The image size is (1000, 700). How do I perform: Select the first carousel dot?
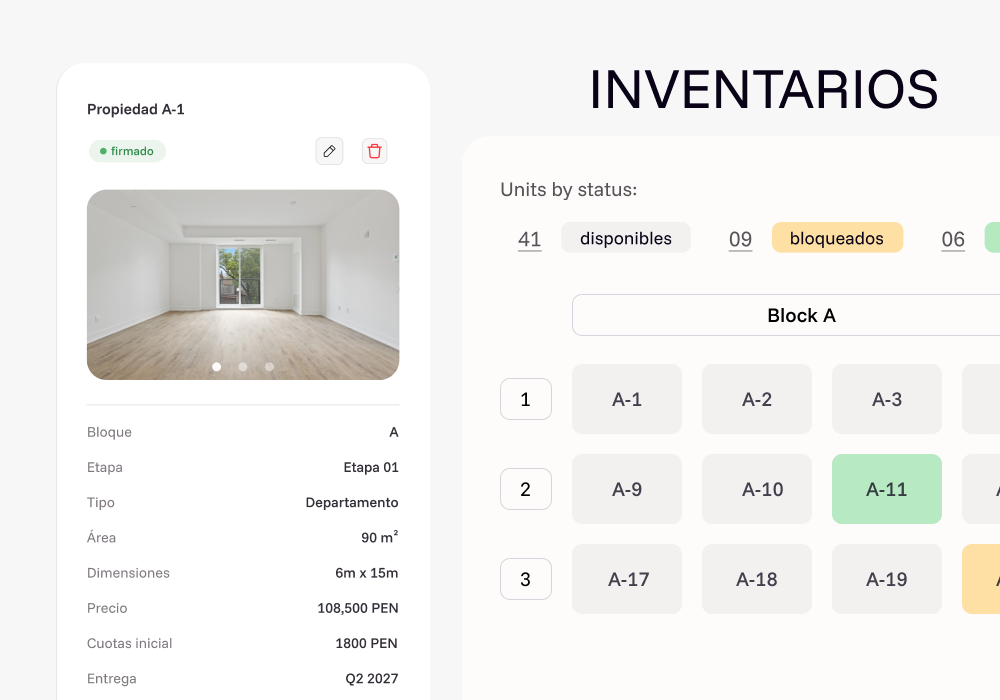[217, 367]
